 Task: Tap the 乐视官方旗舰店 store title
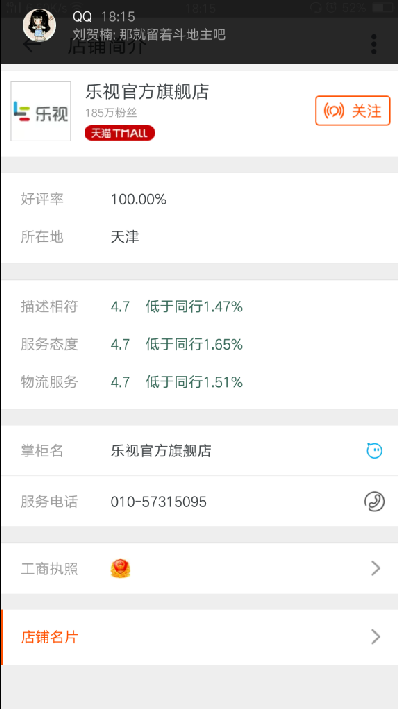[x=147, y=92]
